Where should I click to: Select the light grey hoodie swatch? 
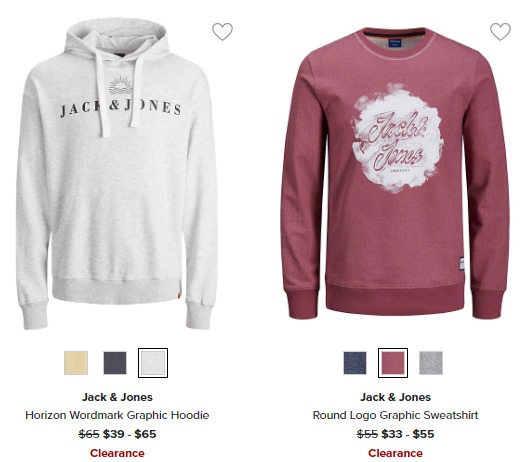153,363
